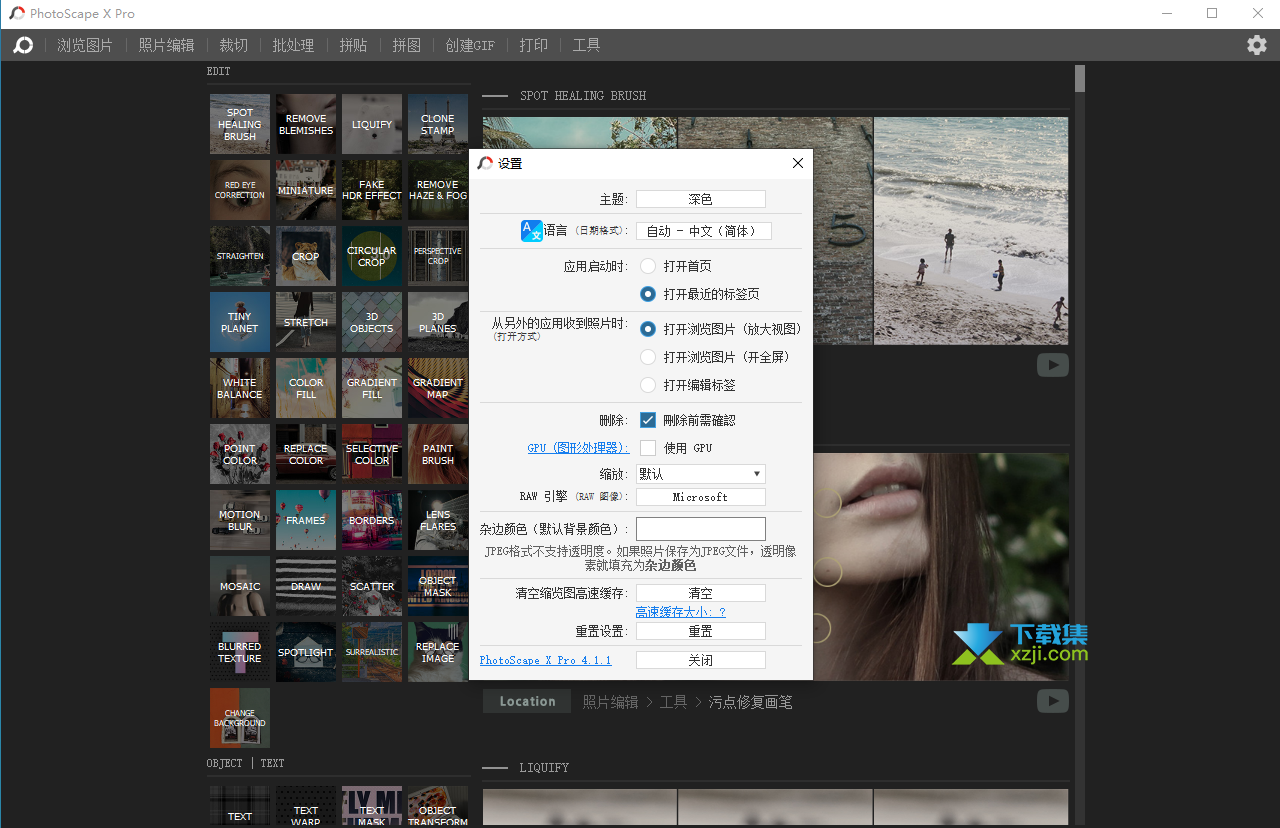The image size is (1280, 828).
Task: Open the White Balance tile
Action: coord(240,388)
